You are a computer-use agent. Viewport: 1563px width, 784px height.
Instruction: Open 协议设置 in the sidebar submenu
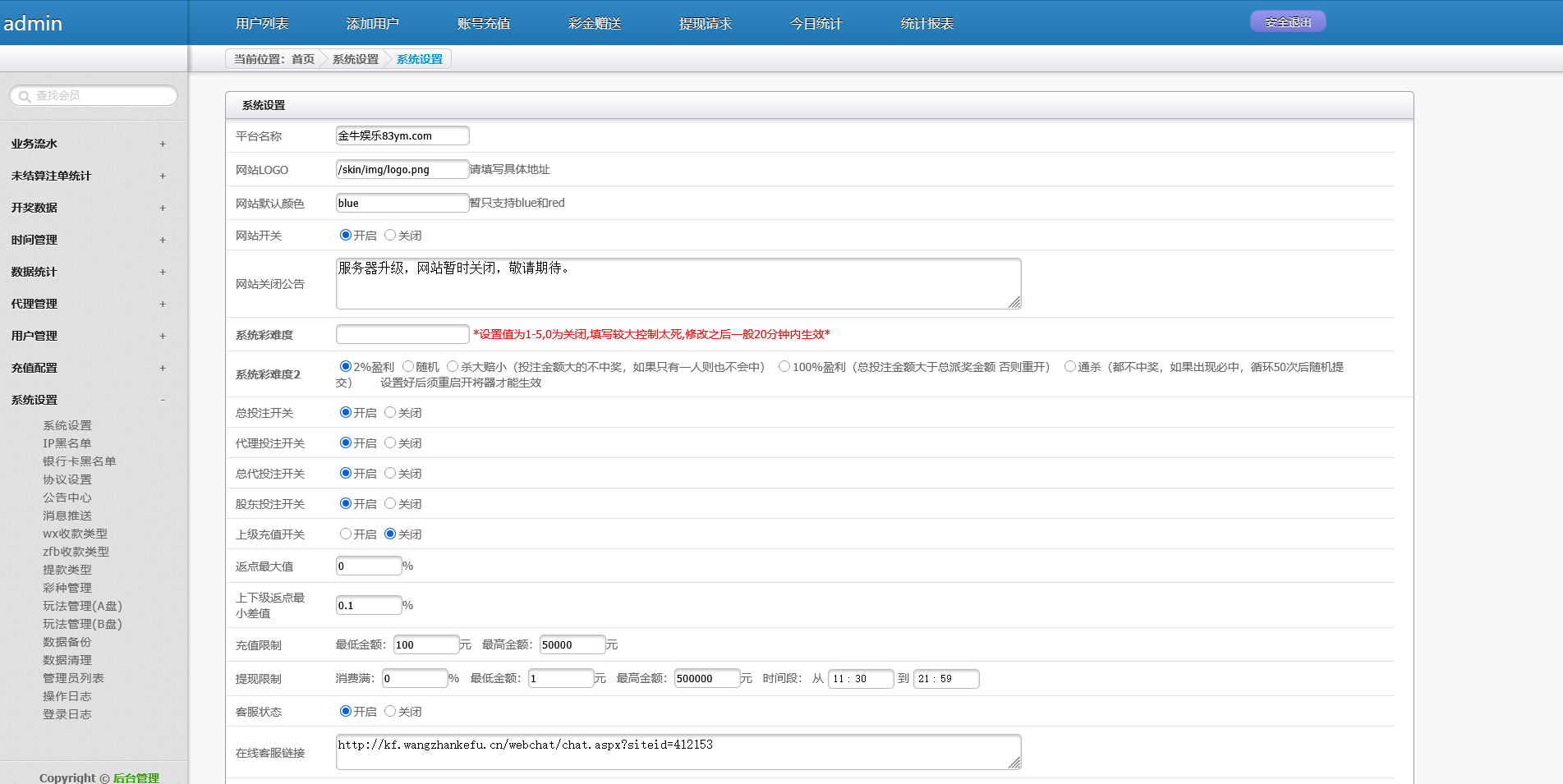pos(67,479)
